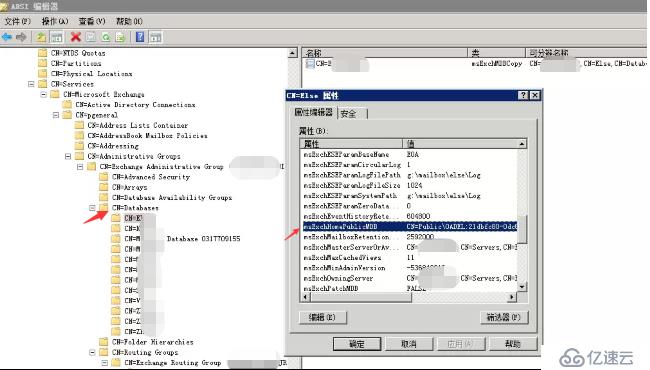The width and height of the screenshot is (650, 370).
Task: Click the dialog title bar question mark button
Action: click(x=523, y=96)
